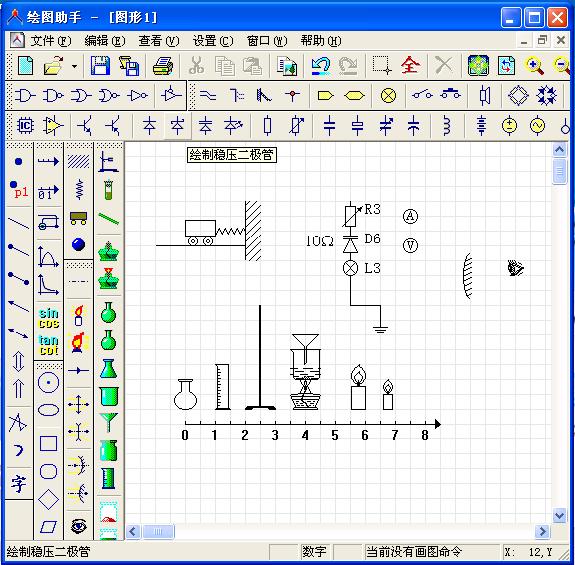Insert iron stand apparatus symbol
This screenshot has width=575, height=565.
108,161
